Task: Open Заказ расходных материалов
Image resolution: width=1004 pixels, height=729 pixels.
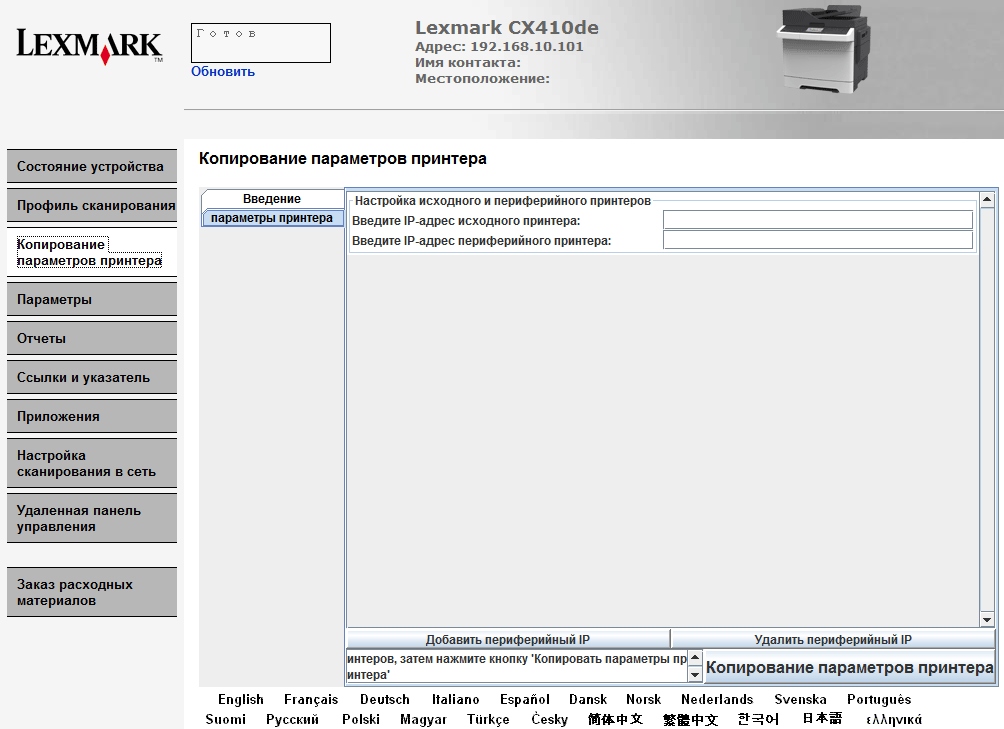Action: pos(92,593)
